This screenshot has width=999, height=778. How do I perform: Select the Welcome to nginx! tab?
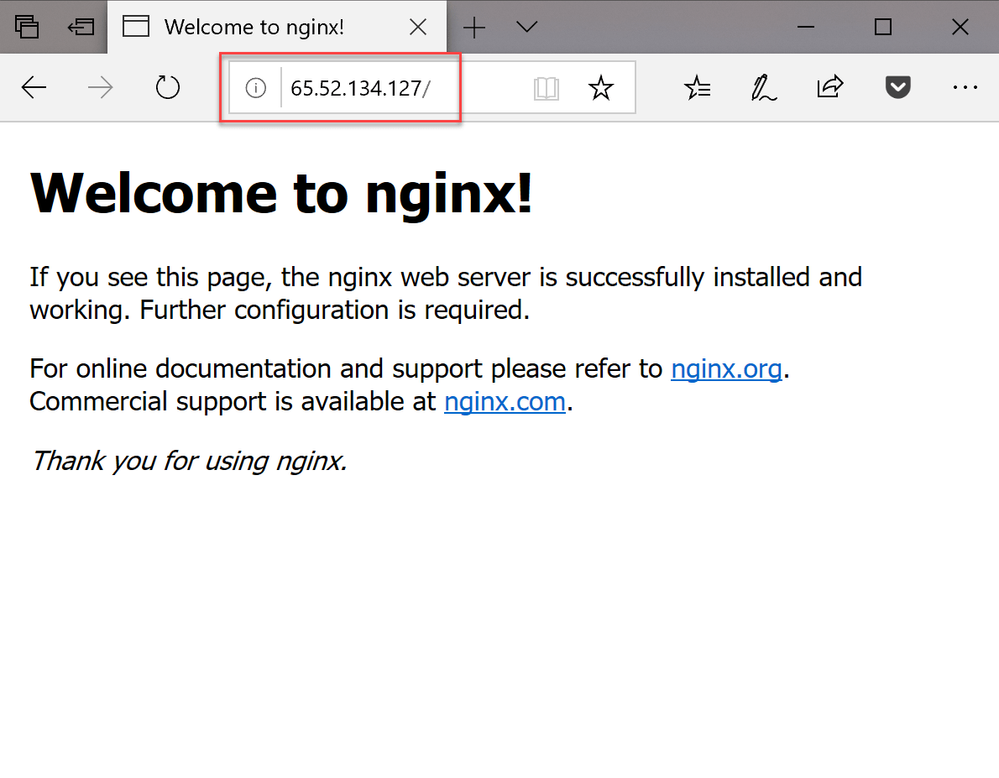pos(277,27)
